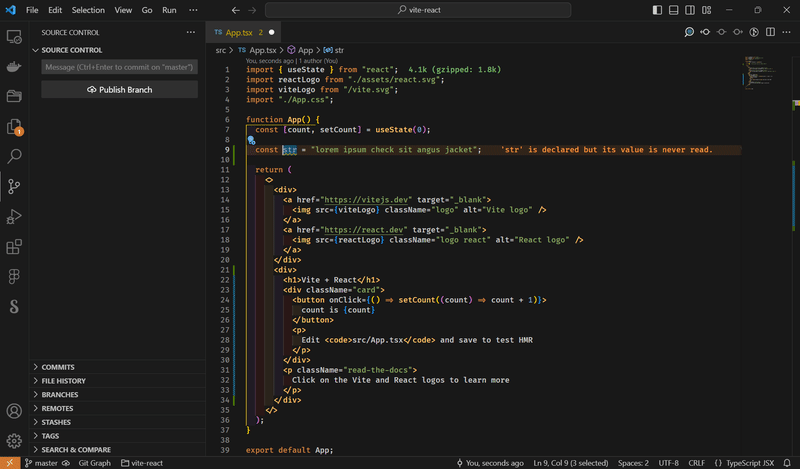The image size is (800, 469).
Task: Click Spaces: 2 indentation setting
Action: (633, 463)
